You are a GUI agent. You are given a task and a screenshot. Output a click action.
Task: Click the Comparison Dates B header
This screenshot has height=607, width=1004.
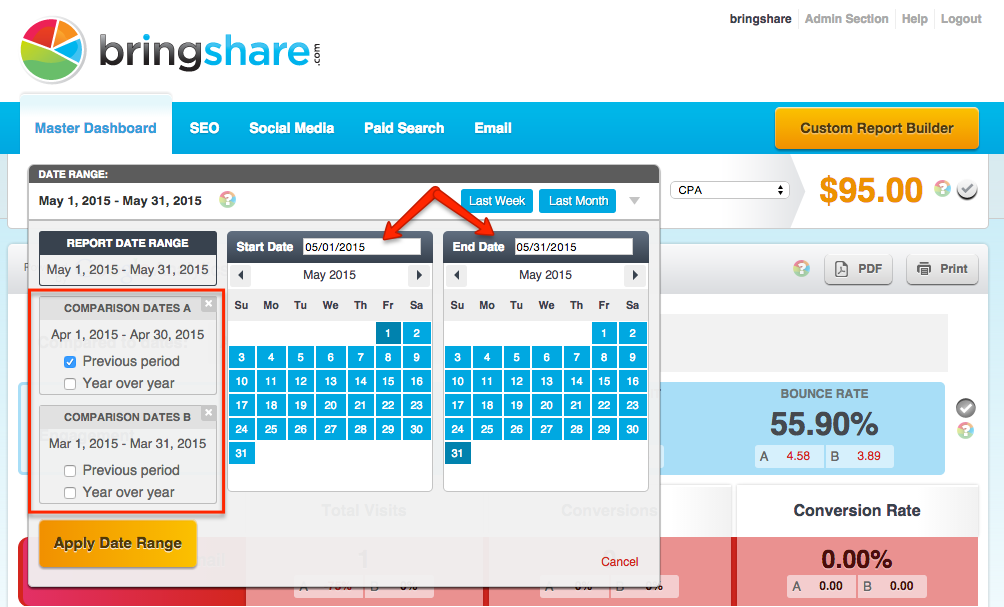[127, 417]
